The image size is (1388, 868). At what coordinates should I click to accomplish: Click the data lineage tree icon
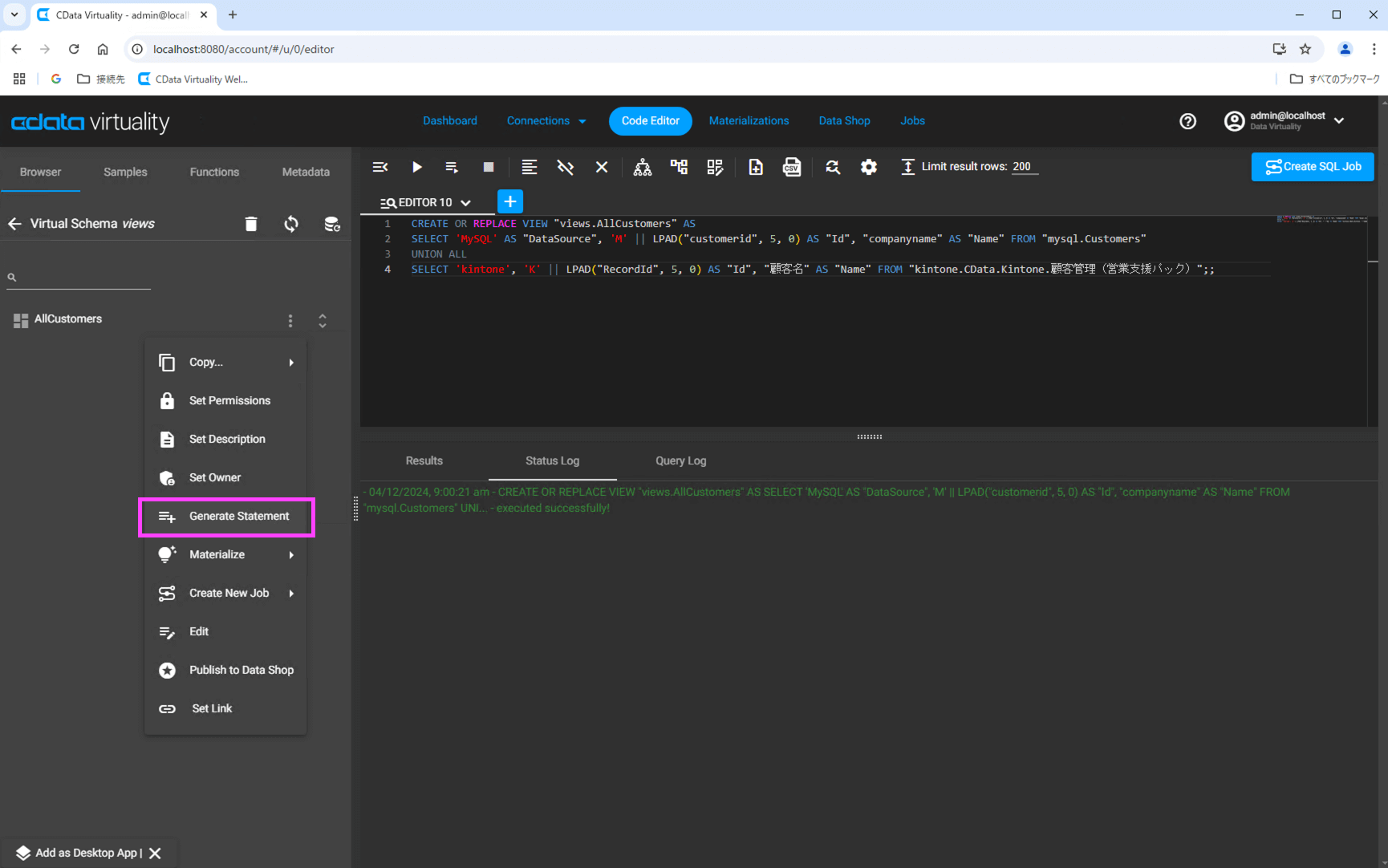point(679,167)
